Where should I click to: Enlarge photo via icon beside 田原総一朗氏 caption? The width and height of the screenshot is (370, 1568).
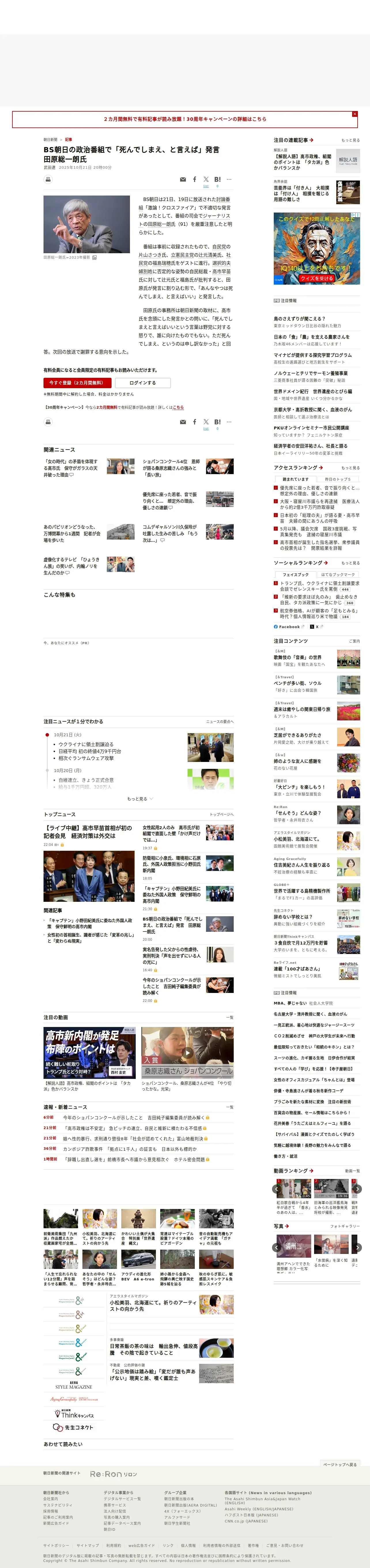click(94, 258)
